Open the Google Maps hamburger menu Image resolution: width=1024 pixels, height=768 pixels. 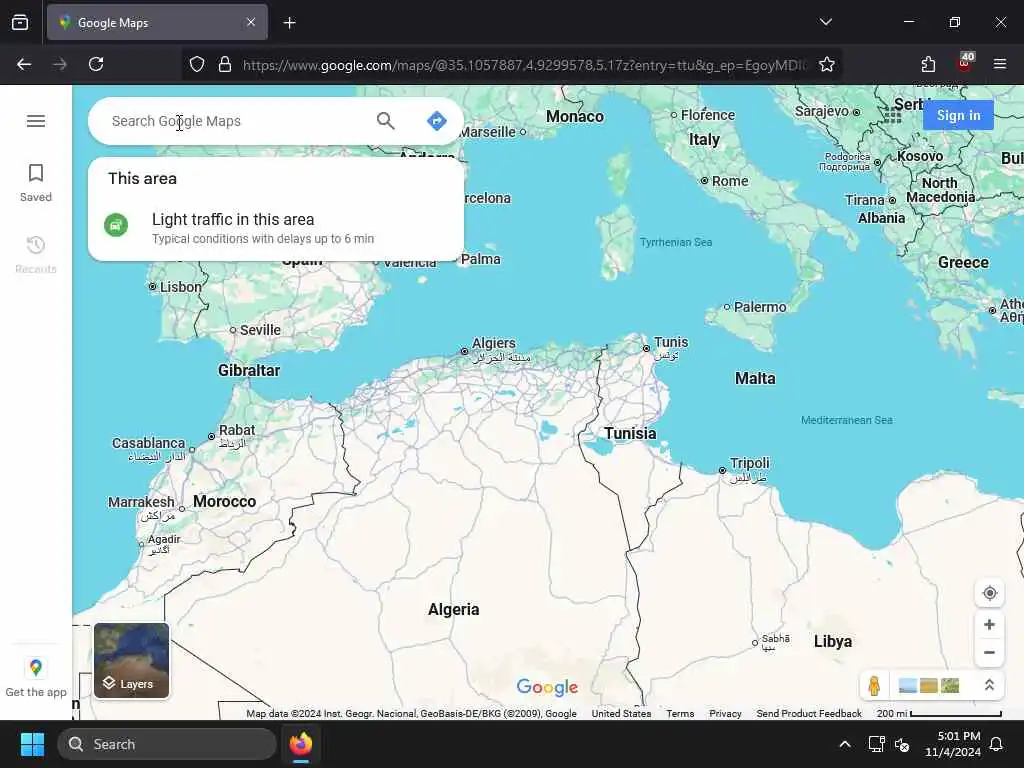pos(36,121)
